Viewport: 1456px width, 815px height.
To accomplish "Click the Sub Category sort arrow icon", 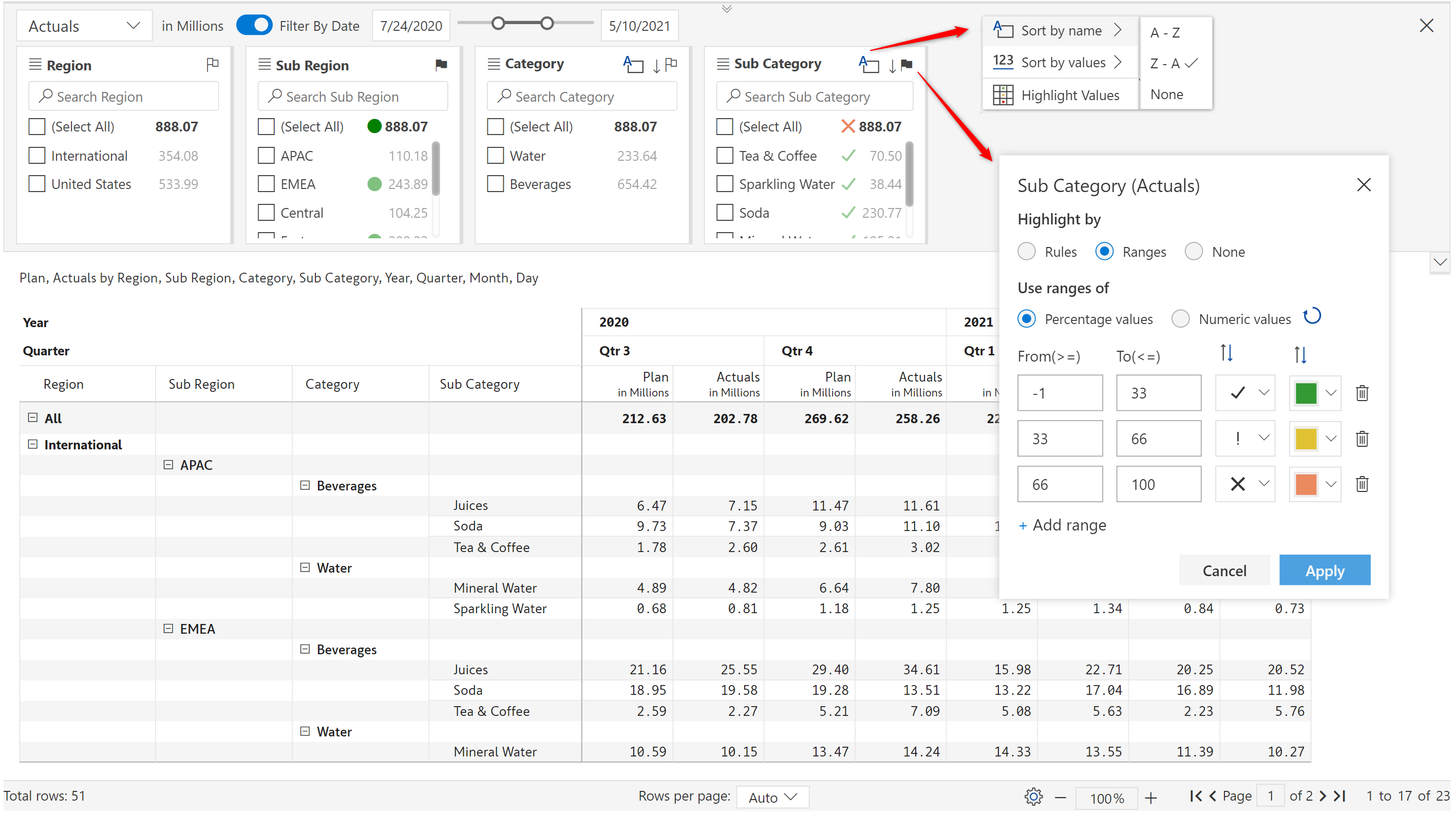I will (892, 66).
